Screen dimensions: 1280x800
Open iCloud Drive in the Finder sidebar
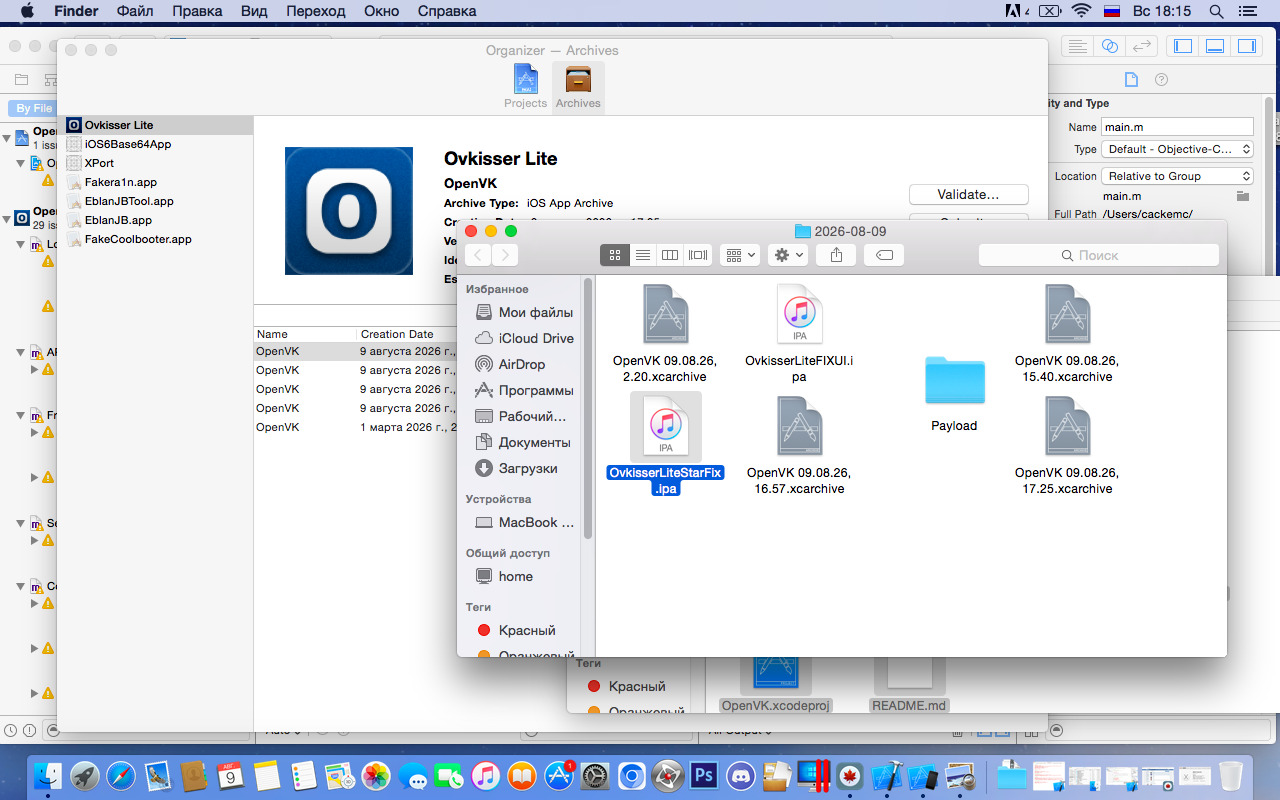click(525, 338)
